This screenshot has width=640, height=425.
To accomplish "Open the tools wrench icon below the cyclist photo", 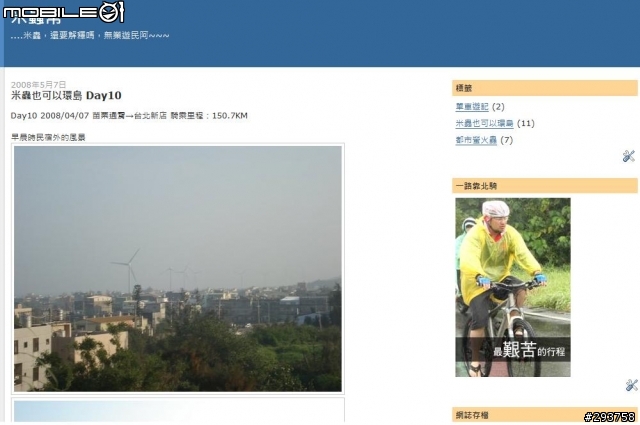I will click(631, 385).
